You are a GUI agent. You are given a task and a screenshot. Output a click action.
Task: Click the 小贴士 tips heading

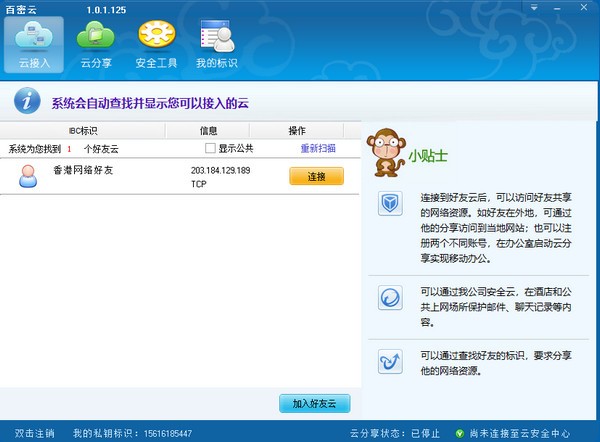tap(428, 156)
